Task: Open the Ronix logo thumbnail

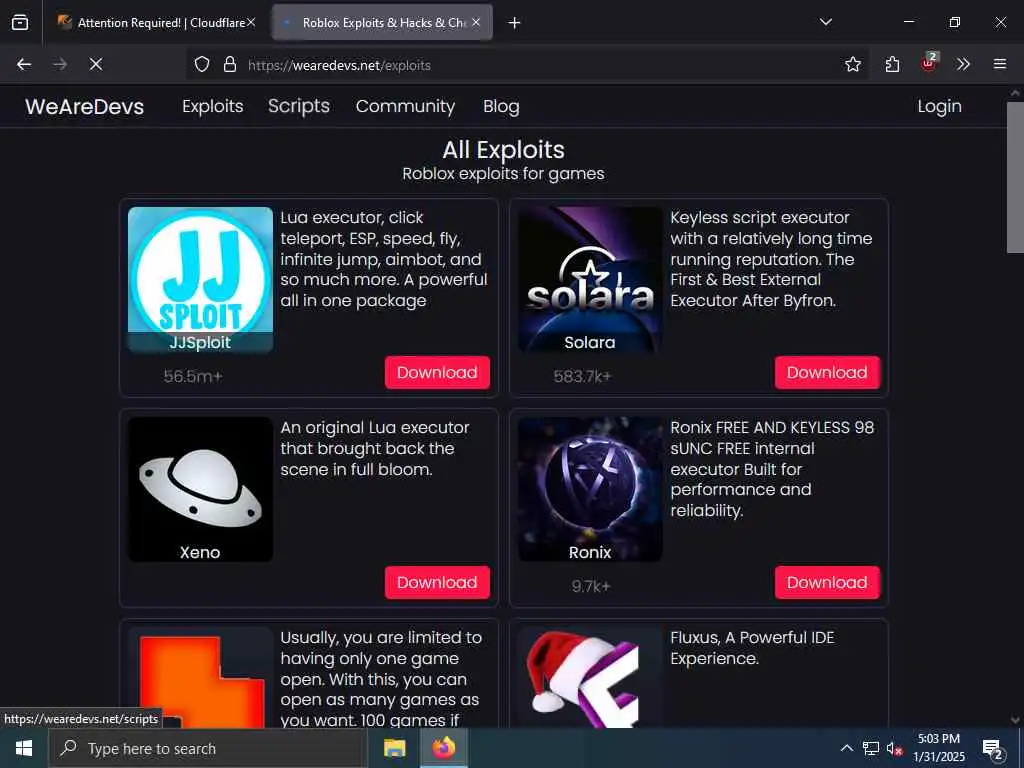Action: coord(590,490)
